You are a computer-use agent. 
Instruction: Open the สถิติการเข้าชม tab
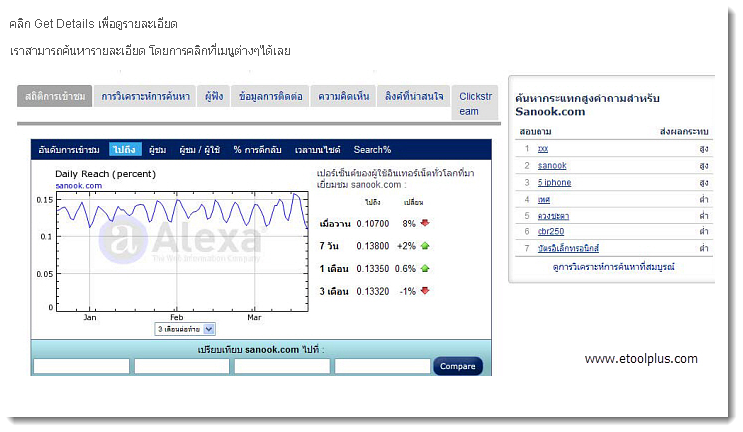click(x=55, y=96)
